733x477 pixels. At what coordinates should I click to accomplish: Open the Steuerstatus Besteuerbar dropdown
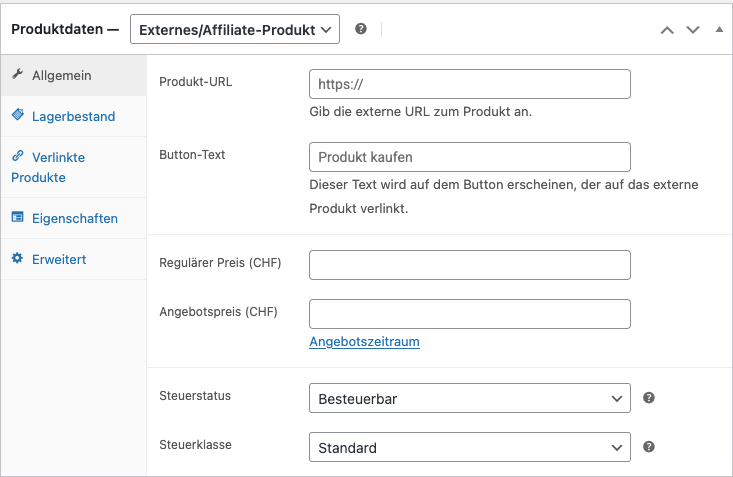(x=470, y=399)
